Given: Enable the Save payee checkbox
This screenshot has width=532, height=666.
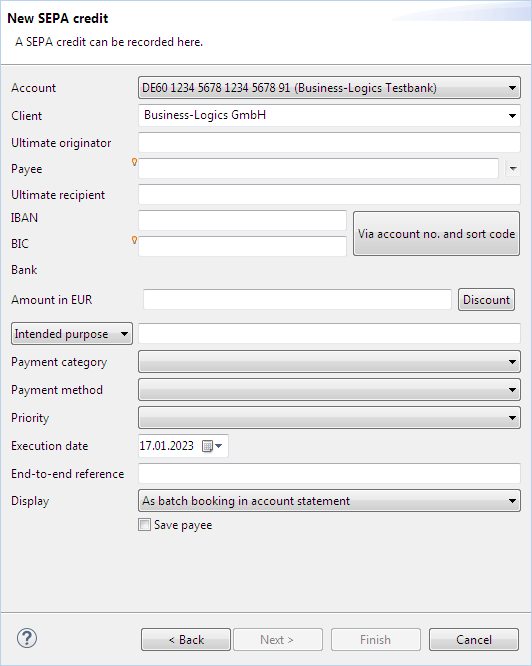Looking at the screenshot, I should [144, 525].
